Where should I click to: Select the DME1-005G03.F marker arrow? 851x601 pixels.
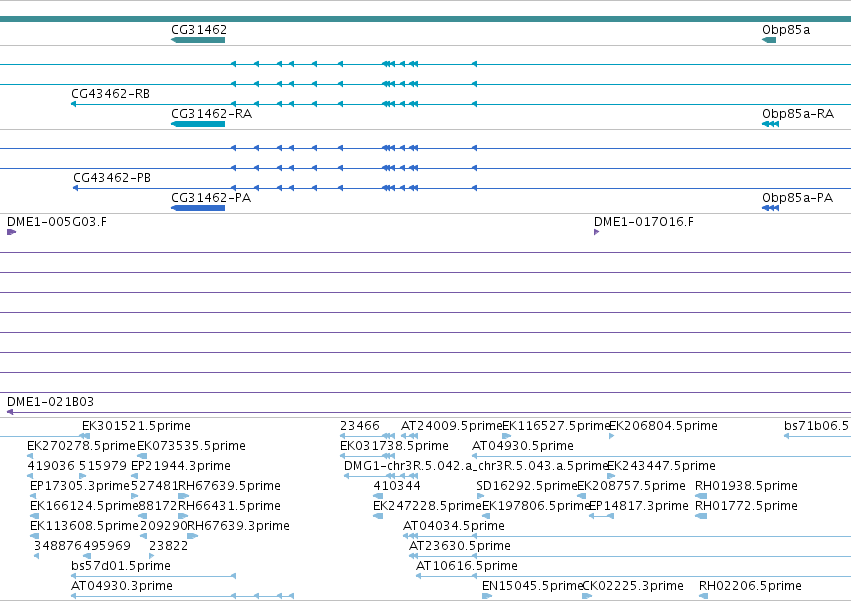[x=11, y=232]
